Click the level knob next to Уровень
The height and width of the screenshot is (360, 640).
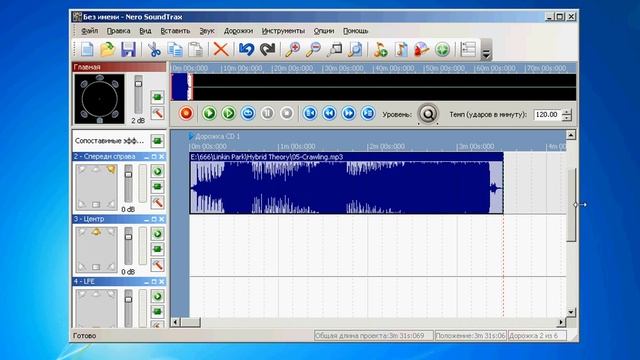point(428,114)
